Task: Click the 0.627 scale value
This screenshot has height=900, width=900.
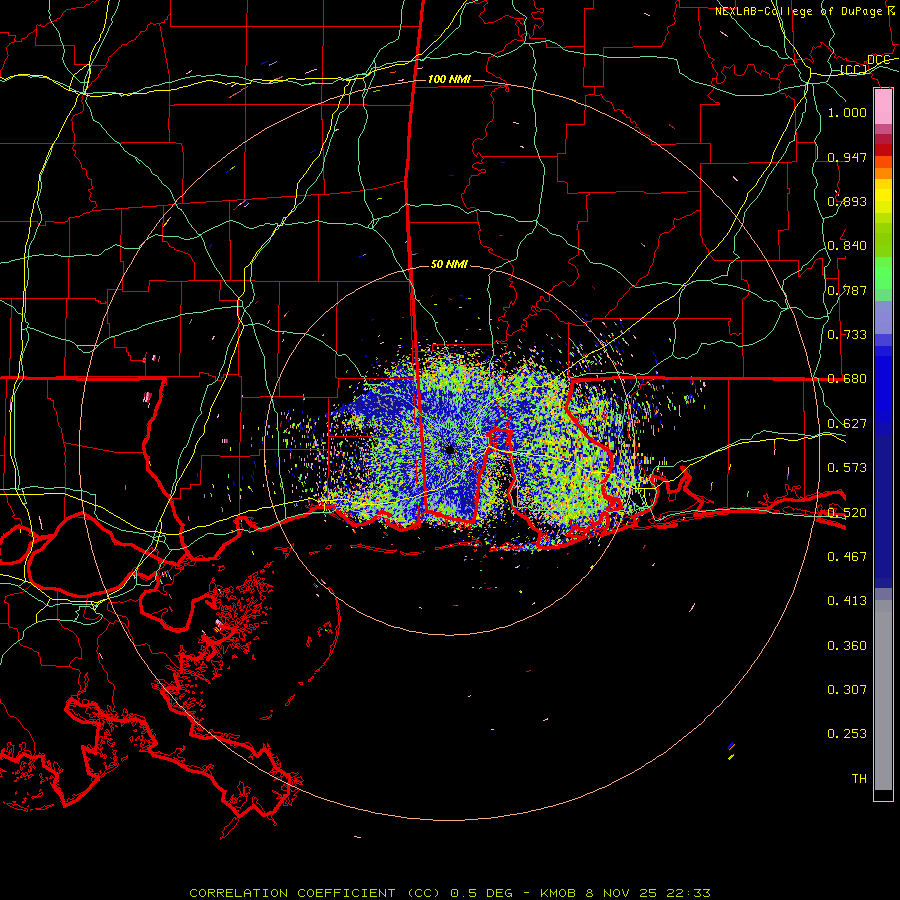Action: pyautogui.click(x=847, y=424)
